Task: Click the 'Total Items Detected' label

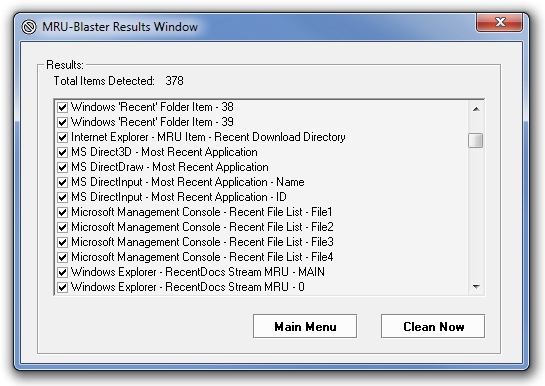Action: pyautogui.click(x=104, y=81)
